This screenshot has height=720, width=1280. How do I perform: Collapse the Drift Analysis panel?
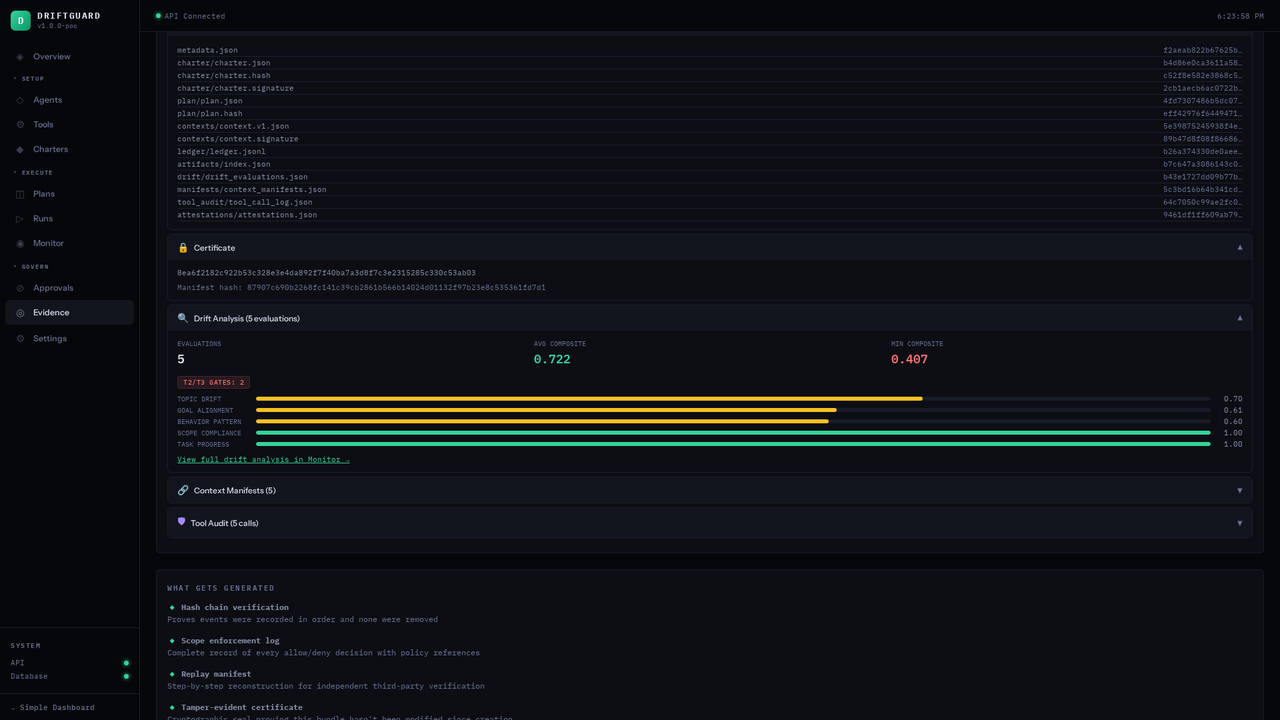[1240, 317]
